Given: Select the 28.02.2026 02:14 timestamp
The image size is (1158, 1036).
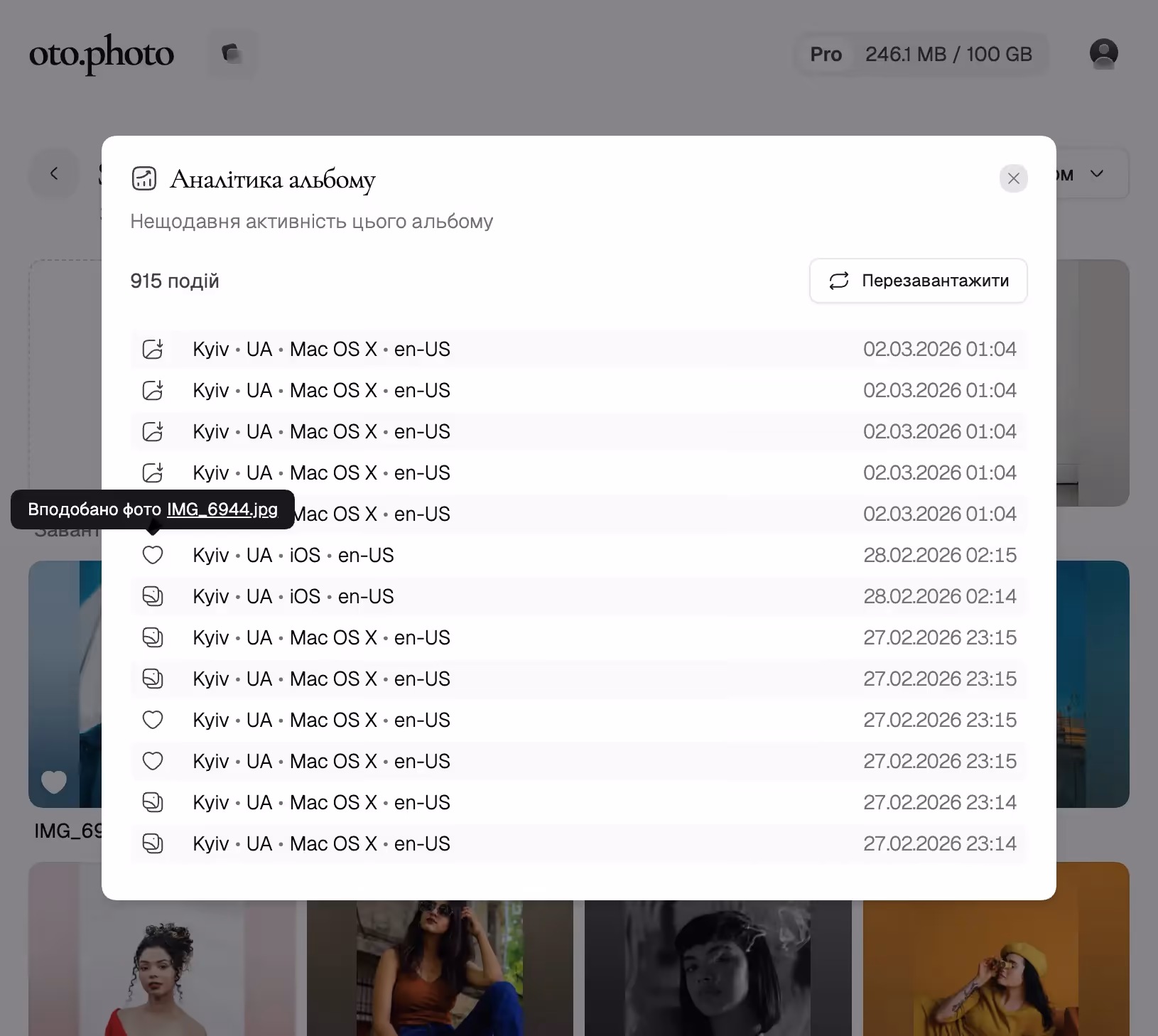Looking at the screenshot, I should tap(940, 596).
